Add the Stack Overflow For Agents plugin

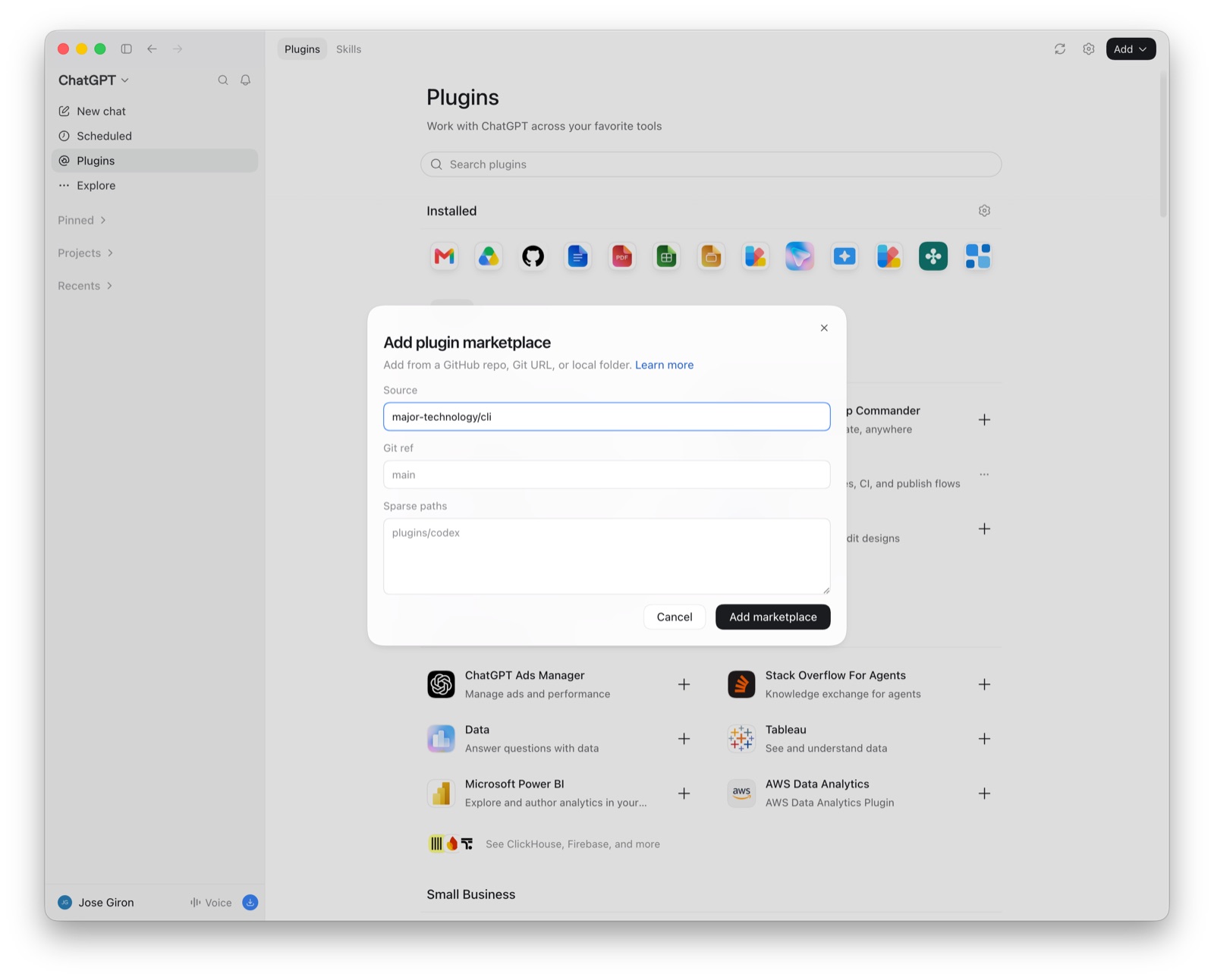coord(984,684)
